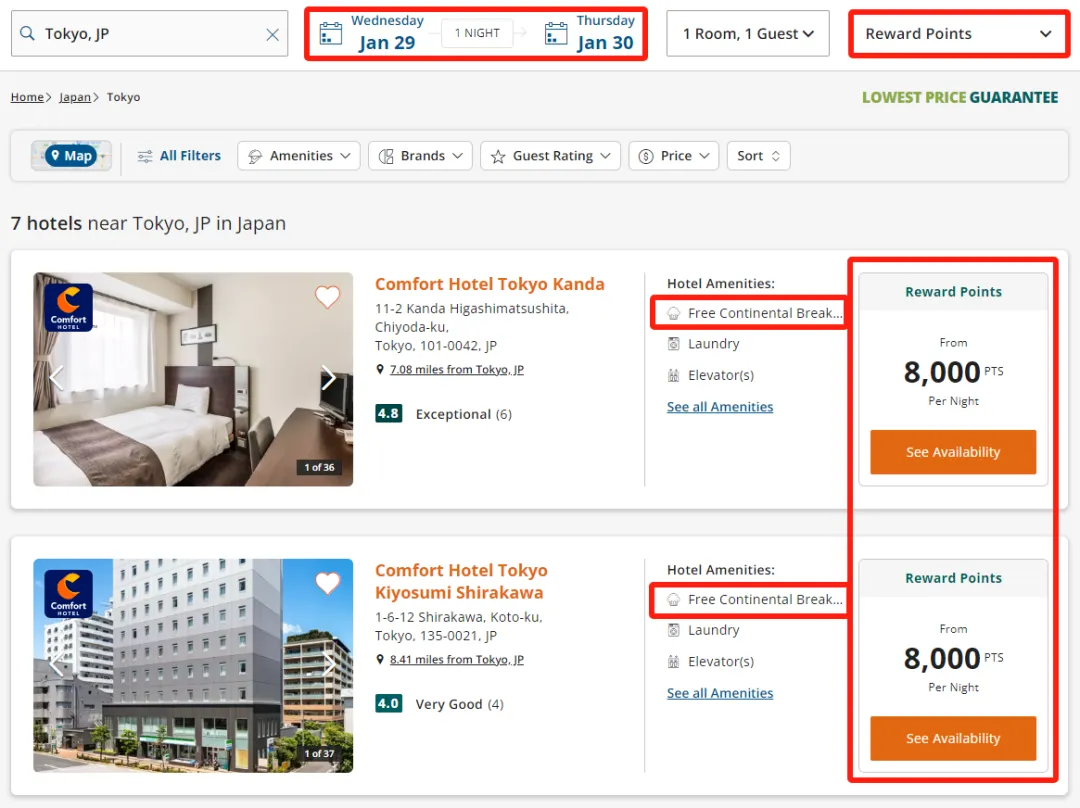This screenshot has width=1080, height=808.
Task: Click the check-in calendar icon for Jan 29
Action: click(330, 34)
